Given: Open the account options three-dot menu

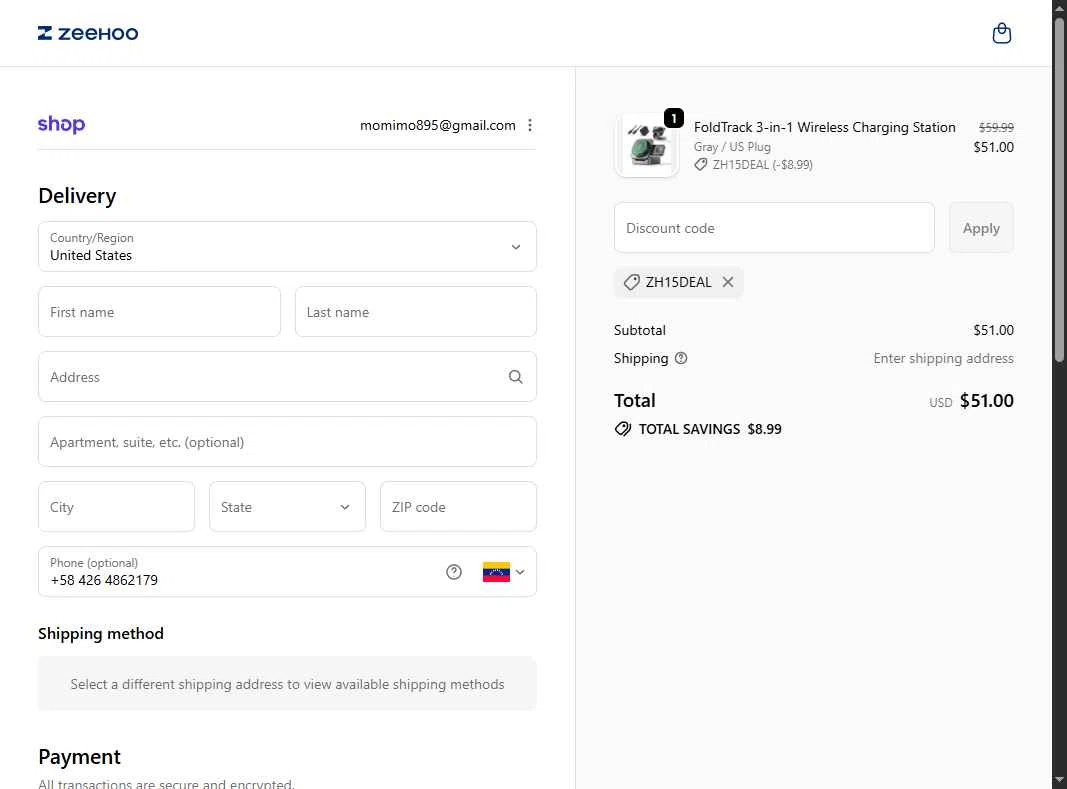Looking at the screenshot, I should tap(529, 125).
